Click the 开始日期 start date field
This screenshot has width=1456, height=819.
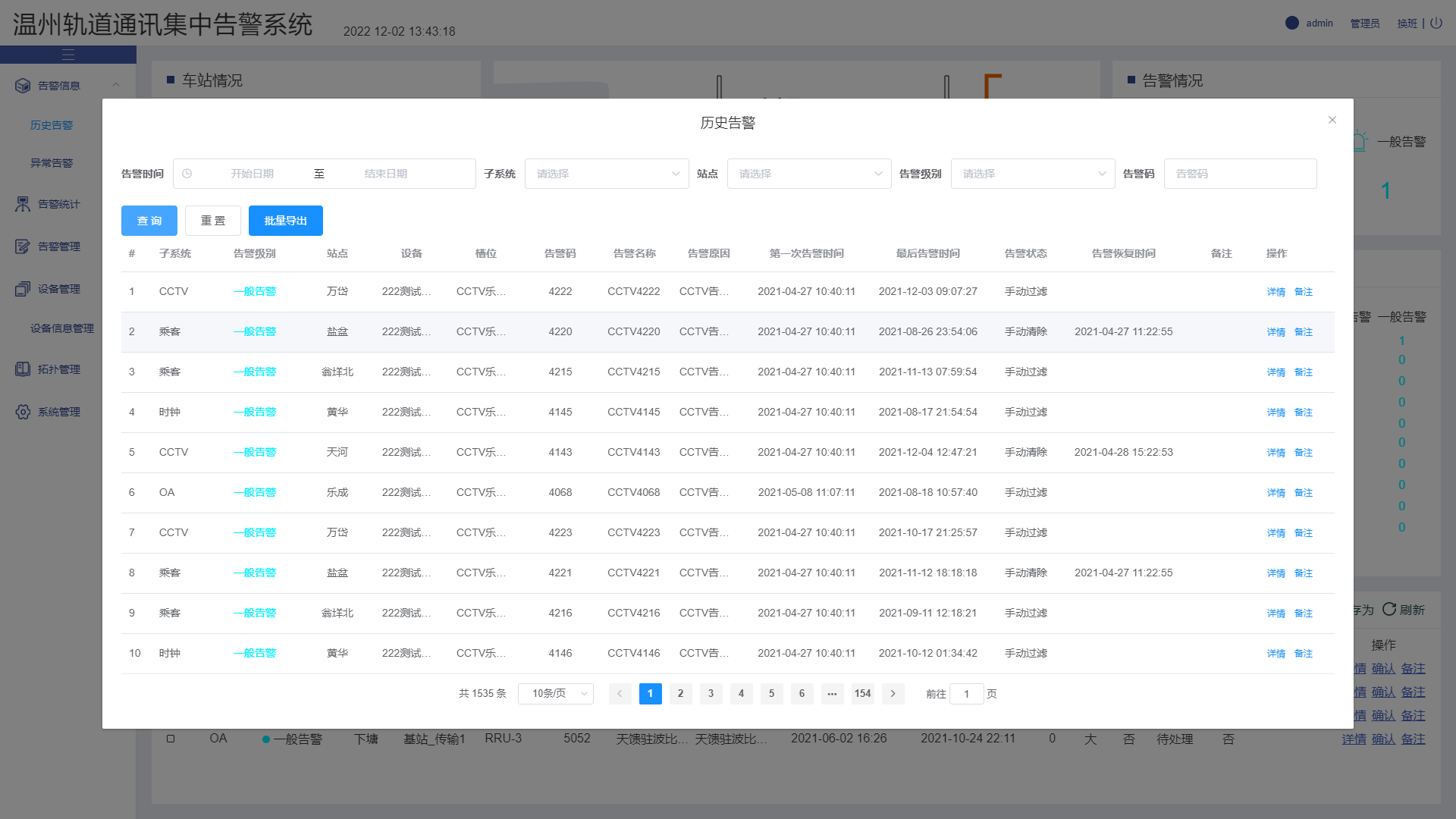[x=253, y=174]
